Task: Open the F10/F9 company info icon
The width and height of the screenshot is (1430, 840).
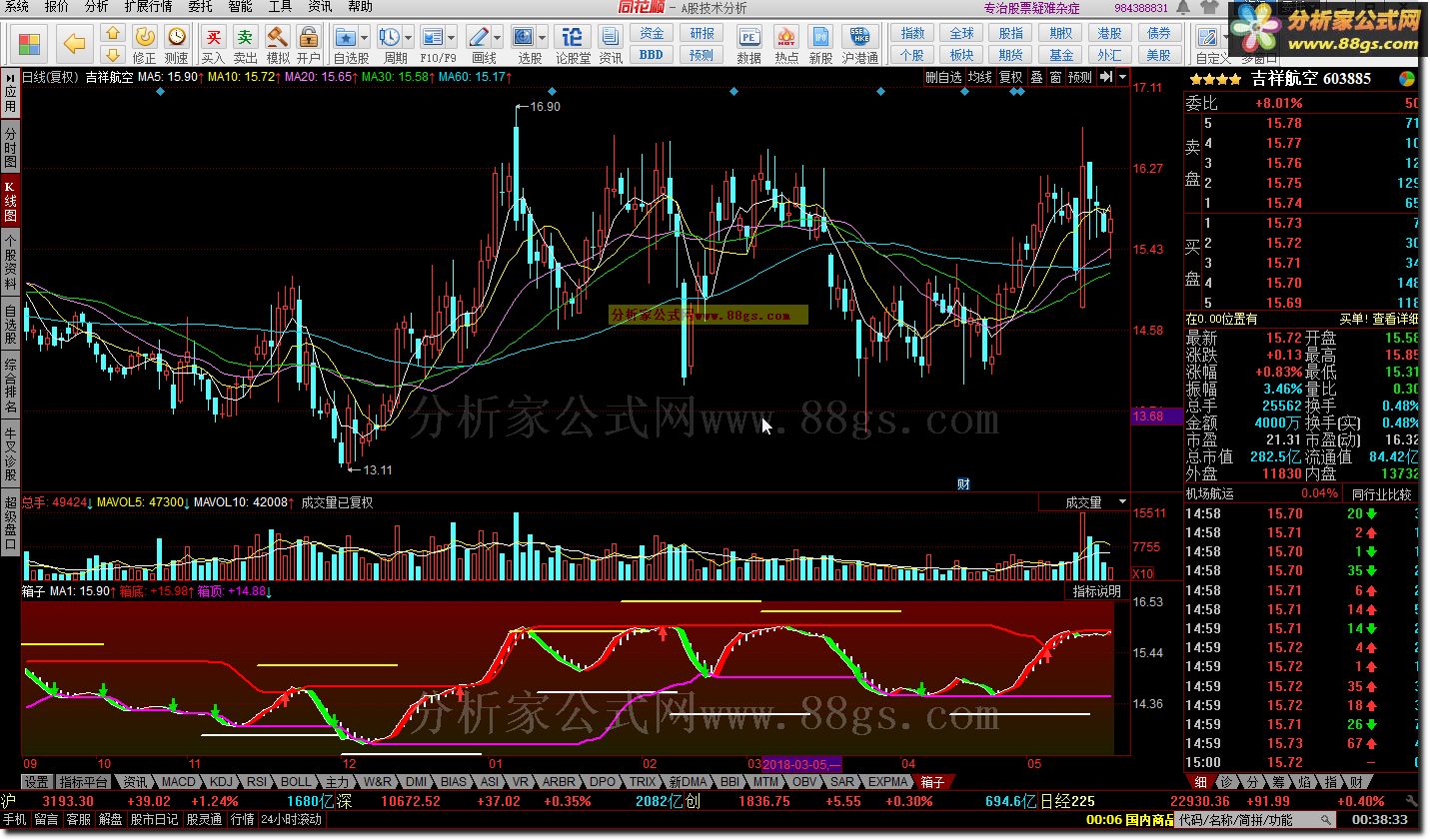Action: coord(433,38)
